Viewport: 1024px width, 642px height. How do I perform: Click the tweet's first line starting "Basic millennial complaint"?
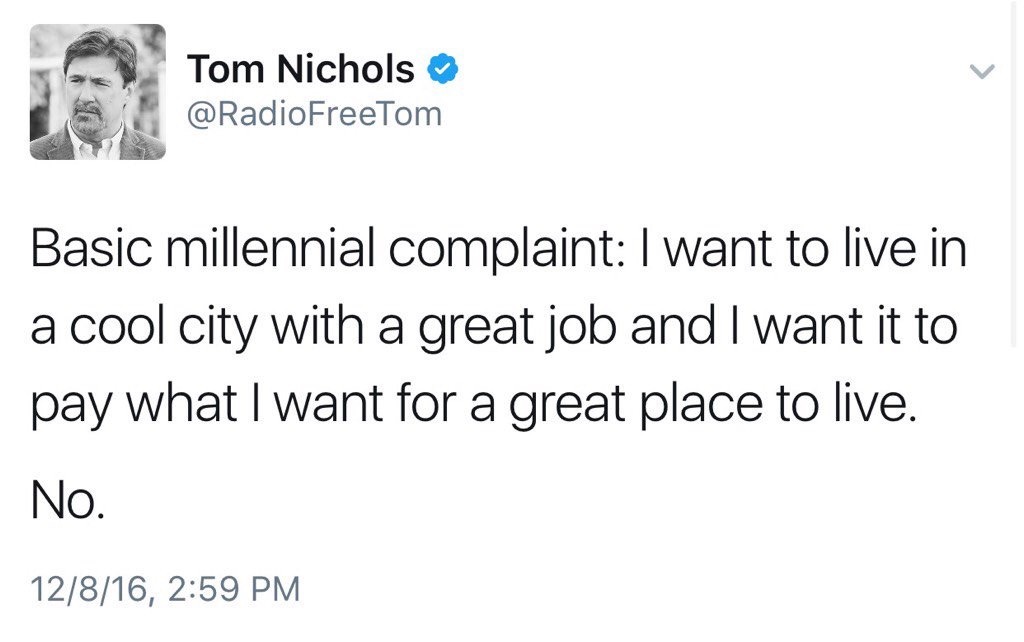point(498,250)
